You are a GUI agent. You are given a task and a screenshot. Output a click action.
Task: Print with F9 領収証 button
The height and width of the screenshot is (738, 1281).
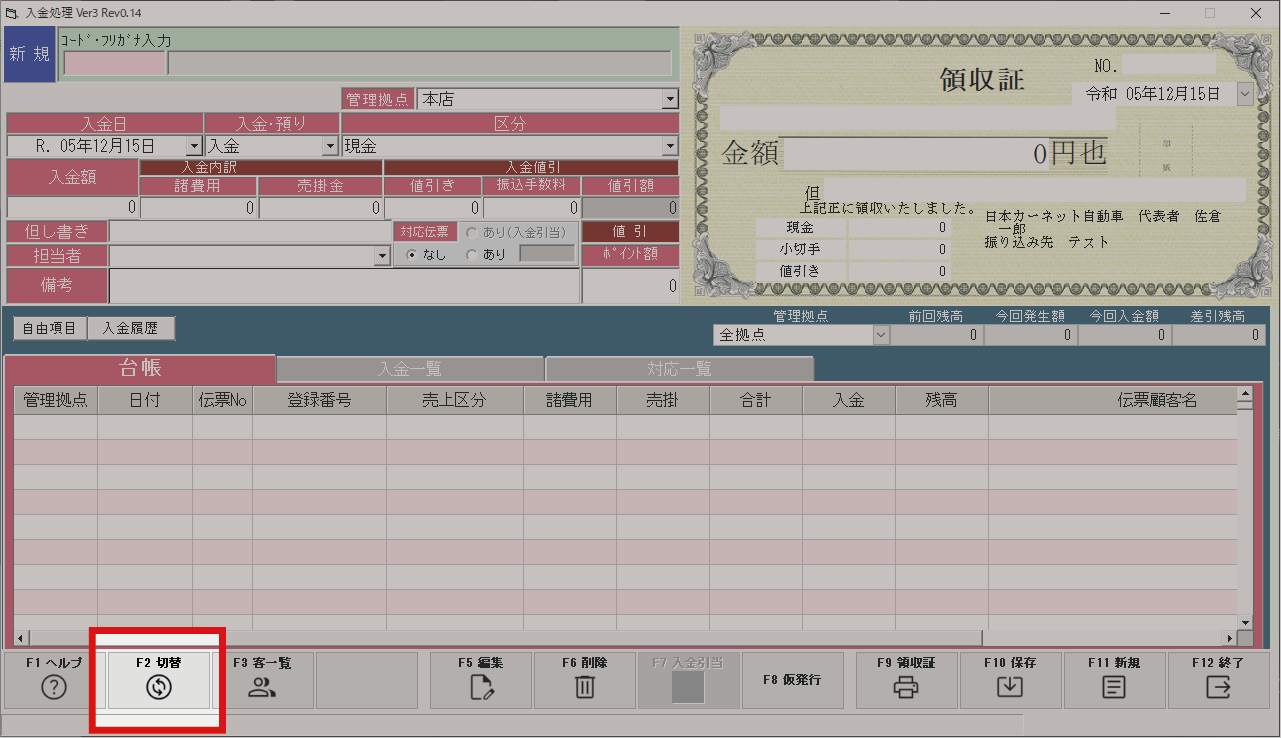907,680
